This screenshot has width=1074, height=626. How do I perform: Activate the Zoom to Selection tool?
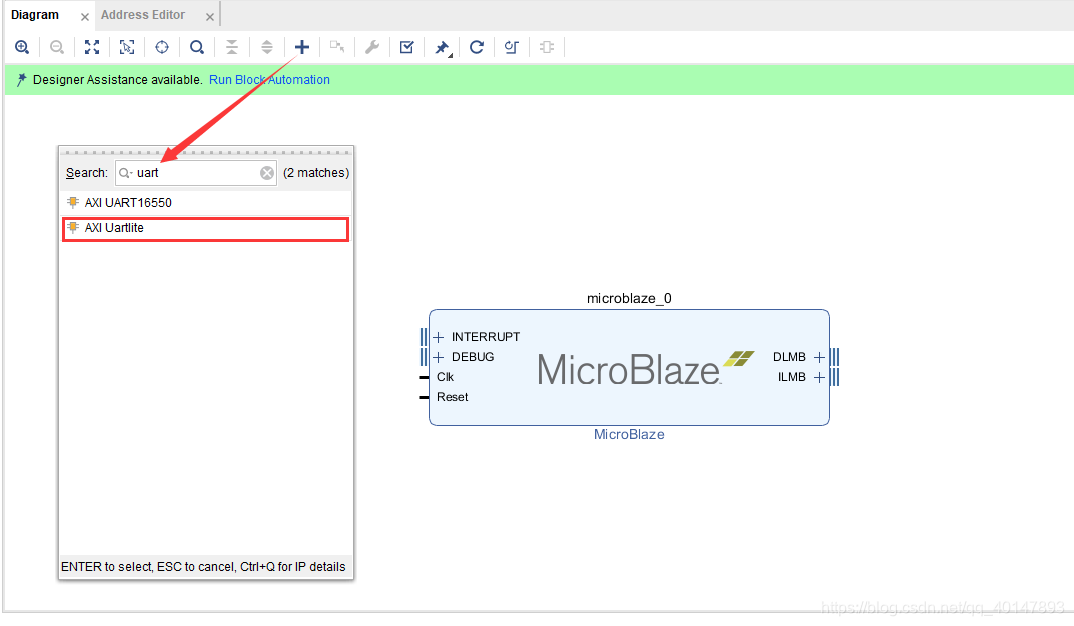tap(127, 47)
